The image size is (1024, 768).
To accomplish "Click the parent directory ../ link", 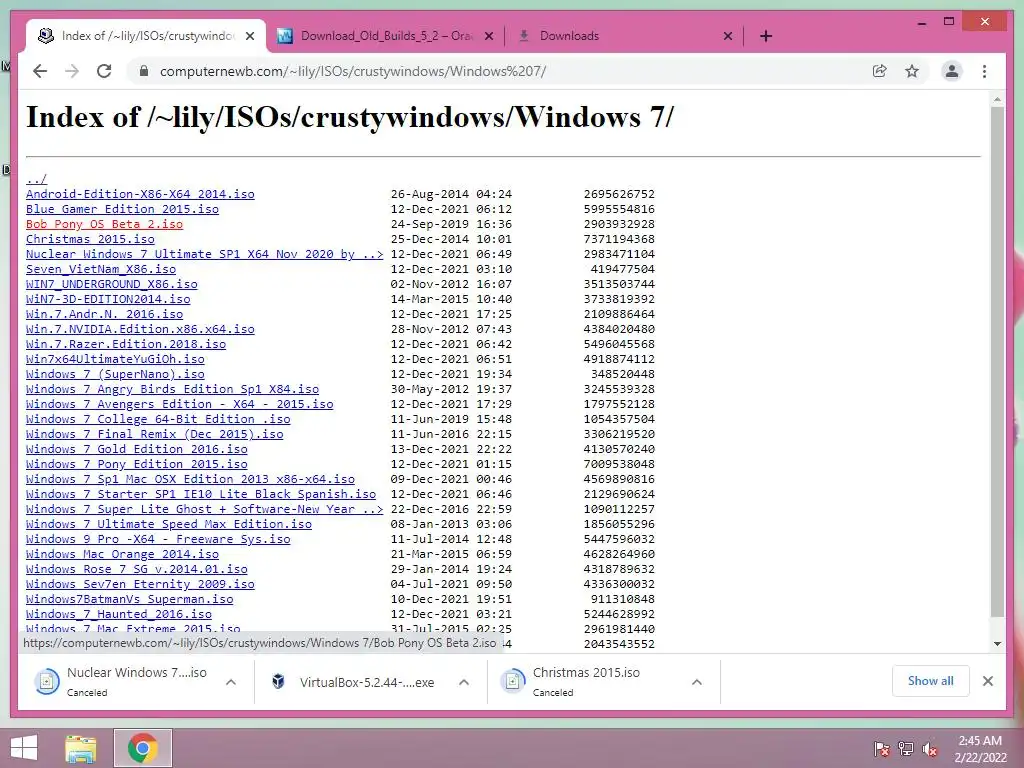I will point(37,179).
